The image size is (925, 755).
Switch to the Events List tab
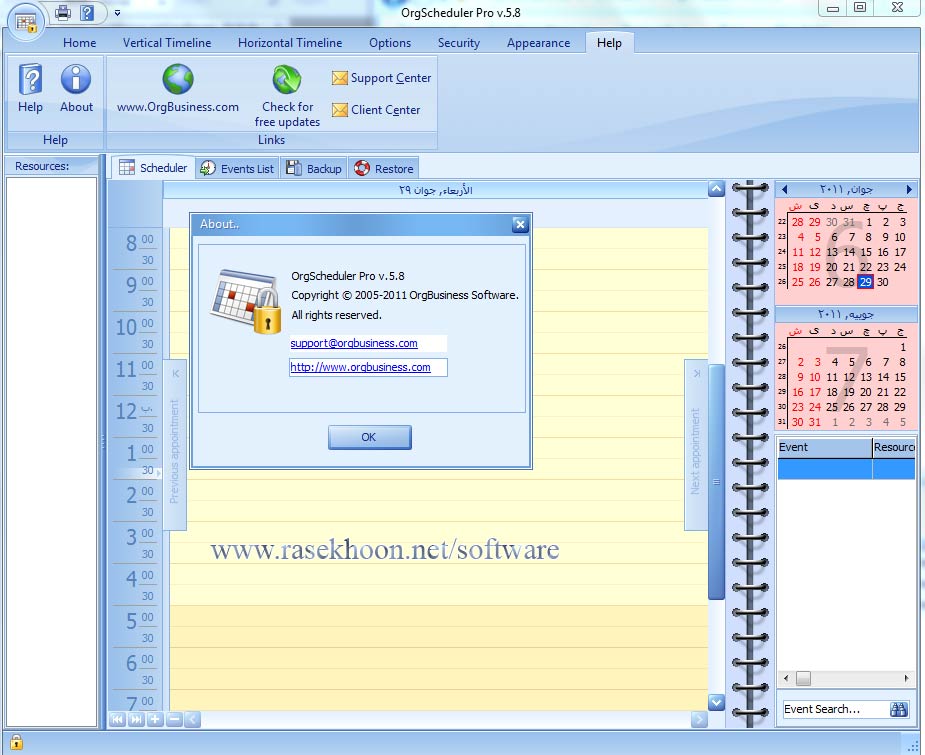click(x=237, y=169)
